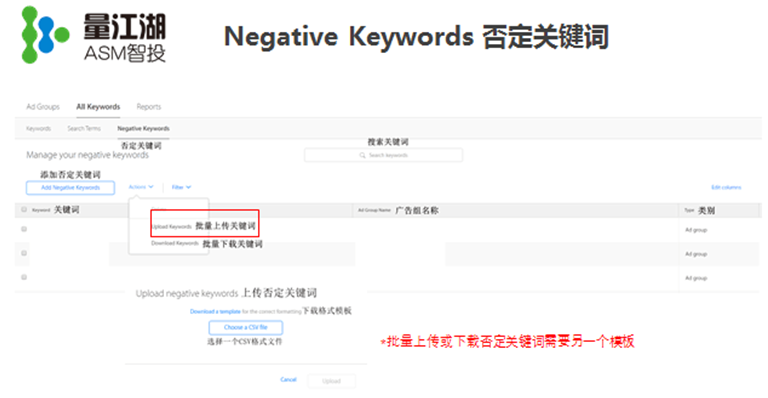The width and height of the screenshot is (768, 398).
Task: Select the Search Terms sub-tab
Action: (x=84, y=128)
